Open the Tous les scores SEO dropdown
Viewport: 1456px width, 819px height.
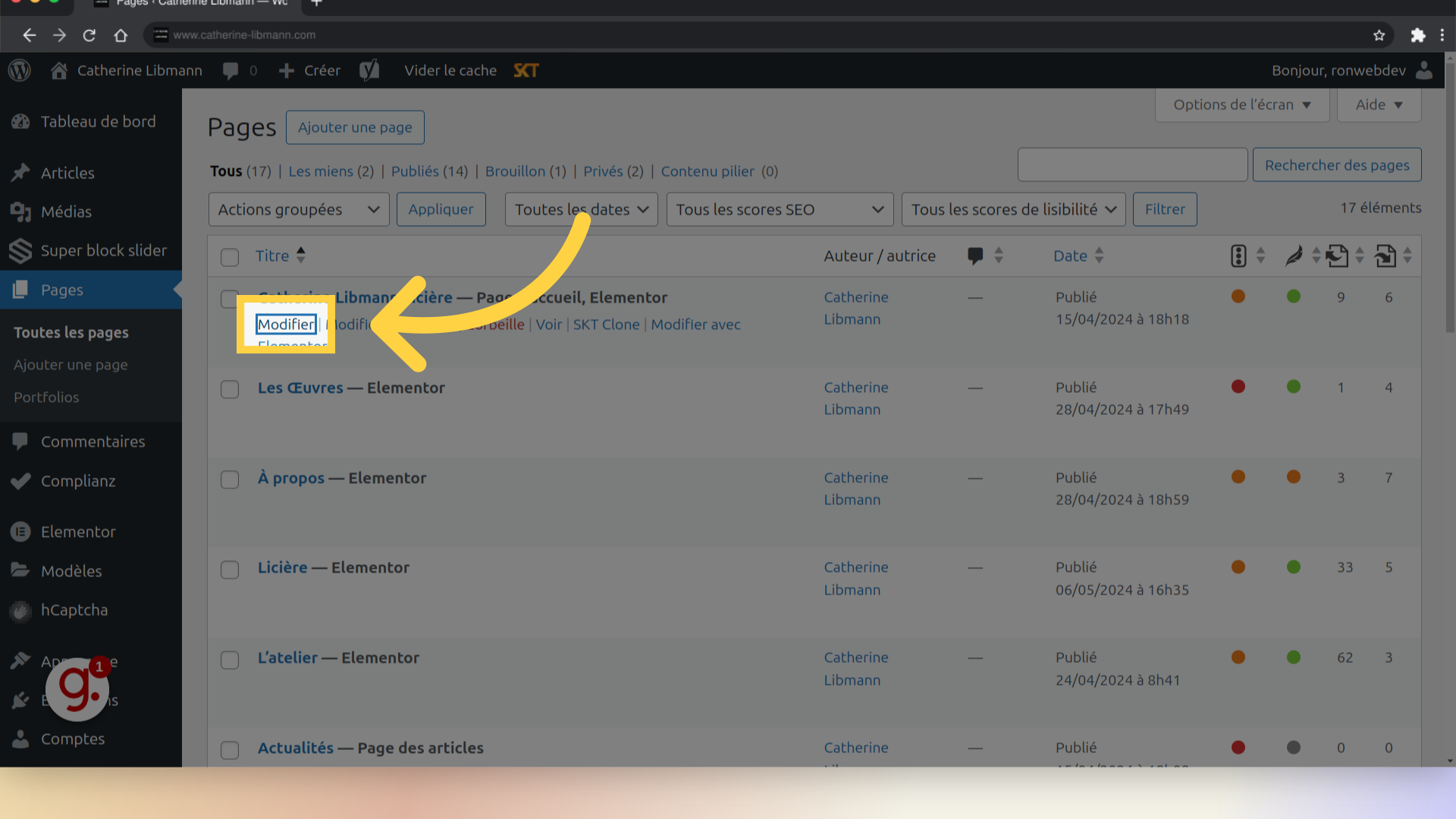780,209
